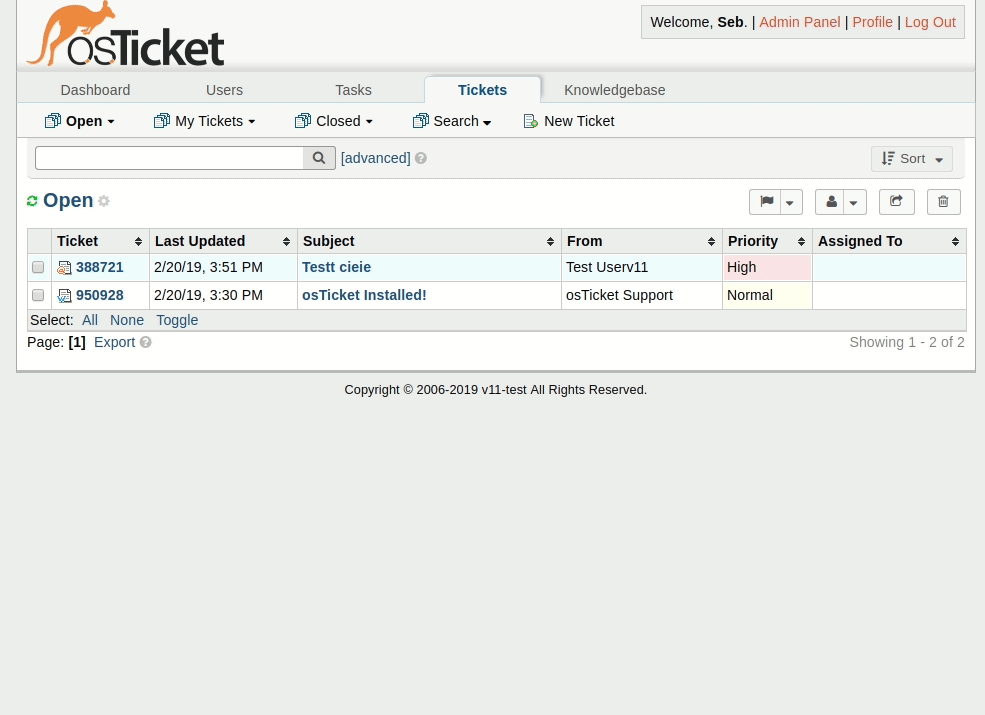The image size is (985, 715).
Task: Expand the flag action dropdown arrow
Action: pyautogui.click(x=789, y=202)
